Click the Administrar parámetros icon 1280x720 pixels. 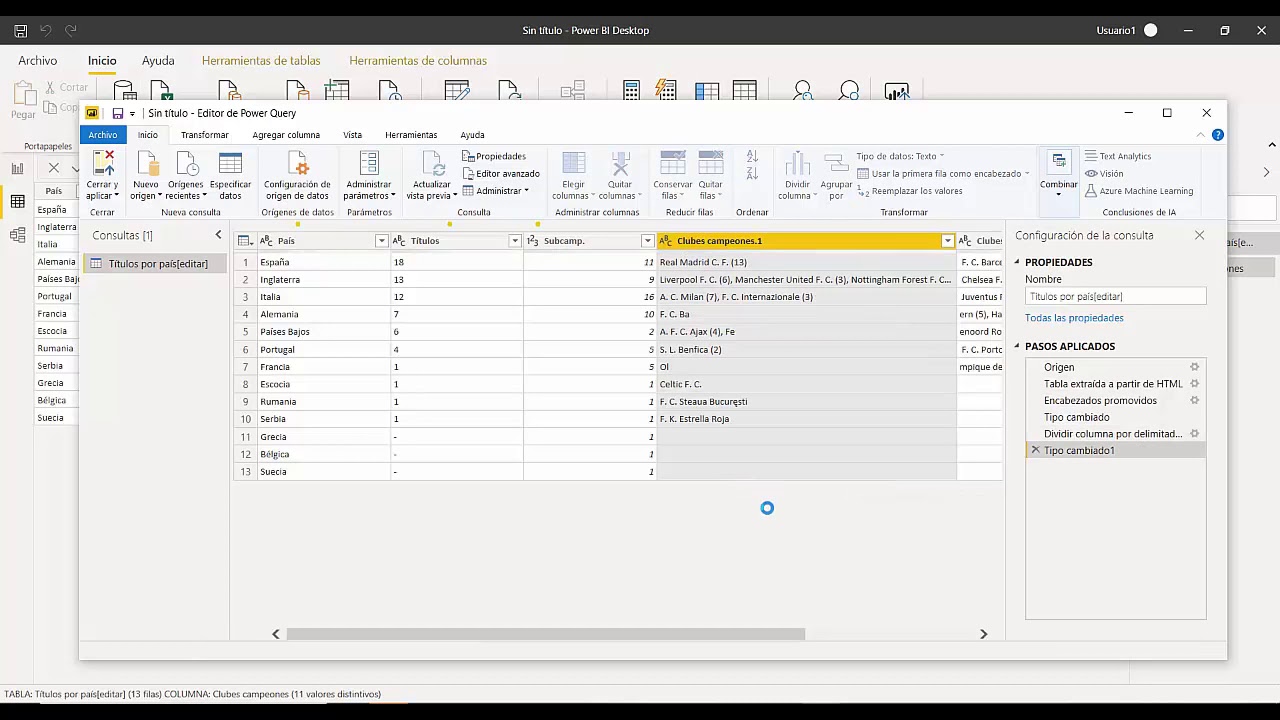pyautogui.click(x=369, y=164)
